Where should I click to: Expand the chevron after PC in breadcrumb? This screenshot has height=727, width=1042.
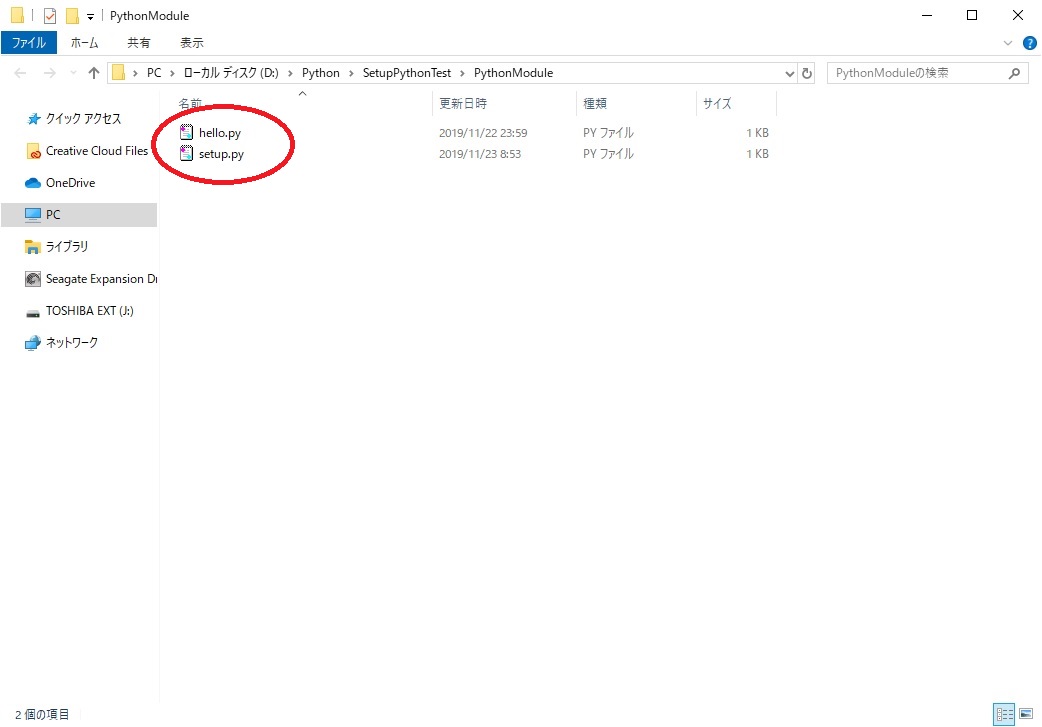[172, 73]
